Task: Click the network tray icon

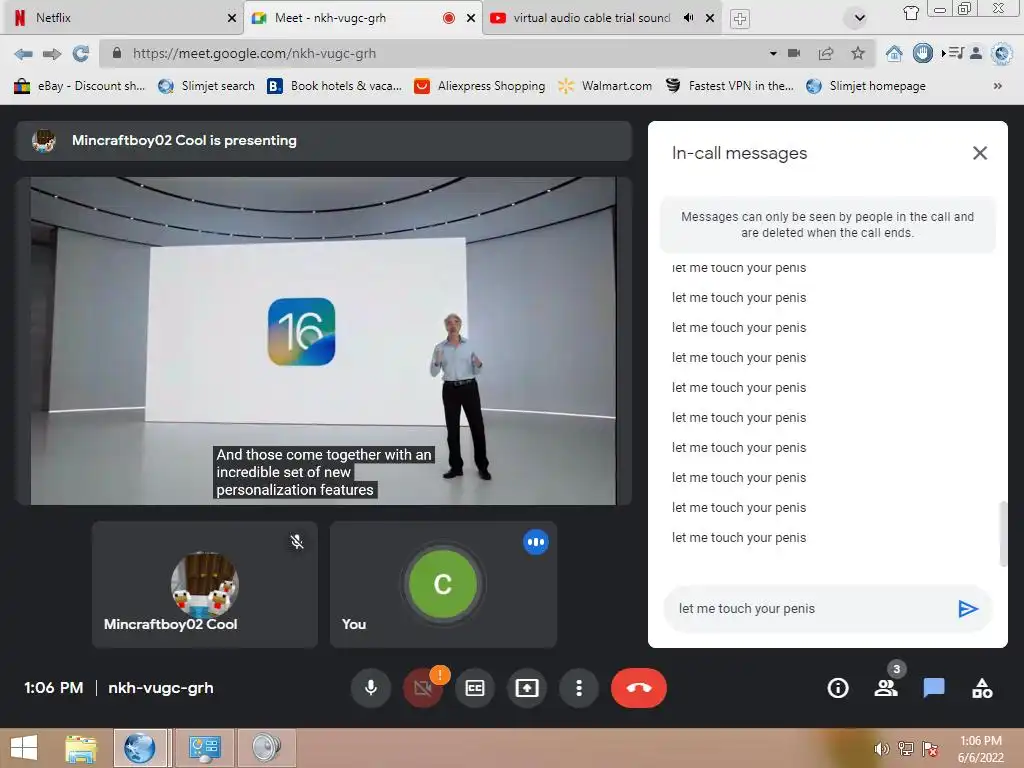Action: pos(906,749)
